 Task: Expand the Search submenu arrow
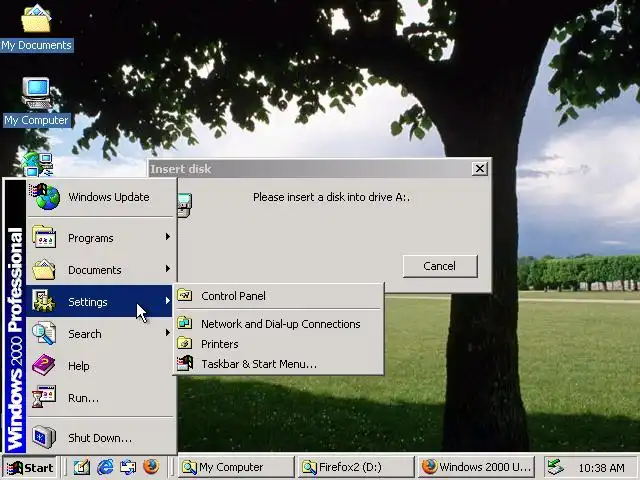pyautogui.click(x=167, y=333)
